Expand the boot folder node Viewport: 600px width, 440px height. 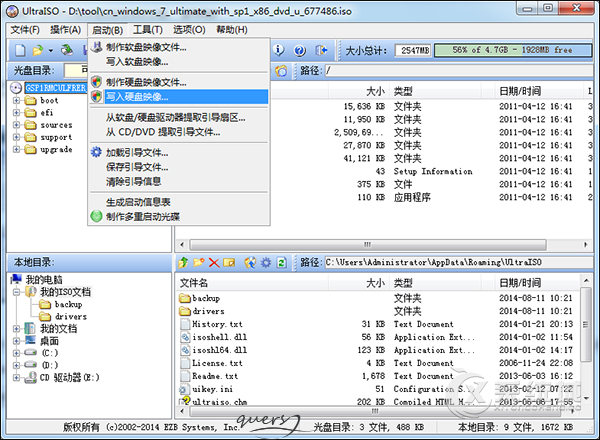tap(16, 101)
